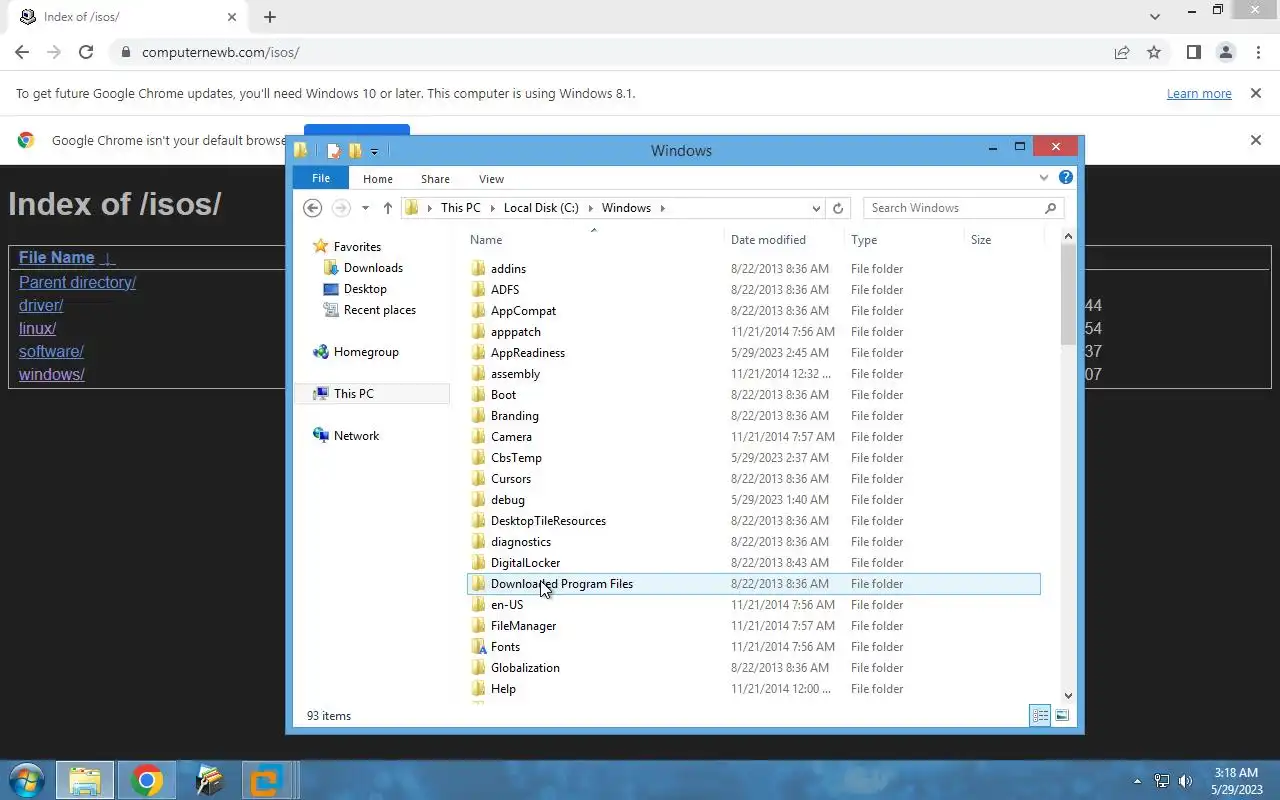The width and height of the screenshot is (1280, 800).
Task: Select Recent places in navigation pane
Action: pyautogui.click(x=379, y=310)
